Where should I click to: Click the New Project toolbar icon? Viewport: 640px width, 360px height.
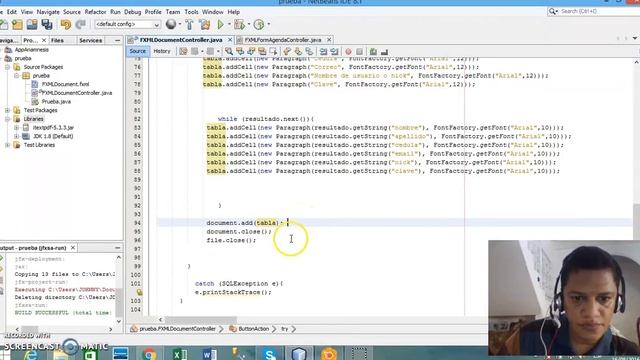click(x=17, y=24)
